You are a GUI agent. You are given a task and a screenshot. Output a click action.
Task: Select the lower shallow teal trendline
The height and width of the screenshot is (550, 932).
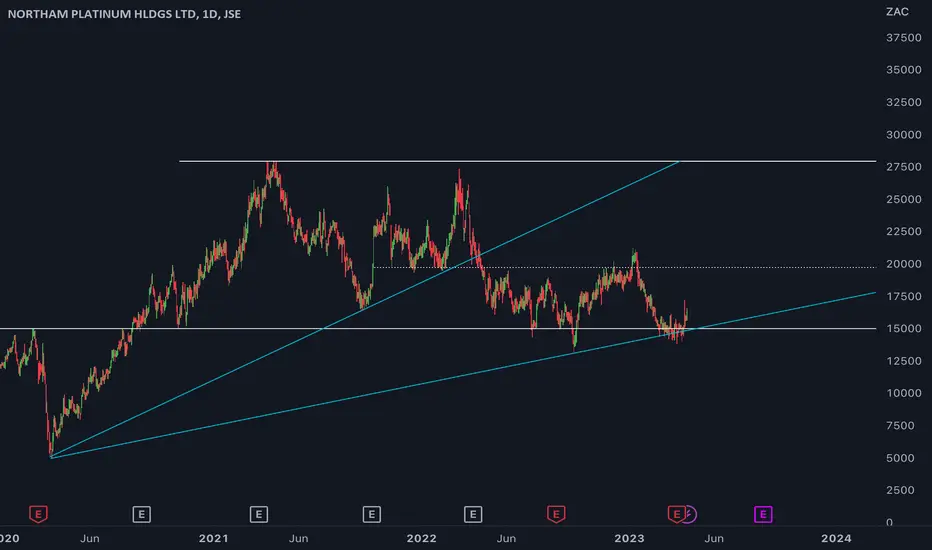point(463,375)
